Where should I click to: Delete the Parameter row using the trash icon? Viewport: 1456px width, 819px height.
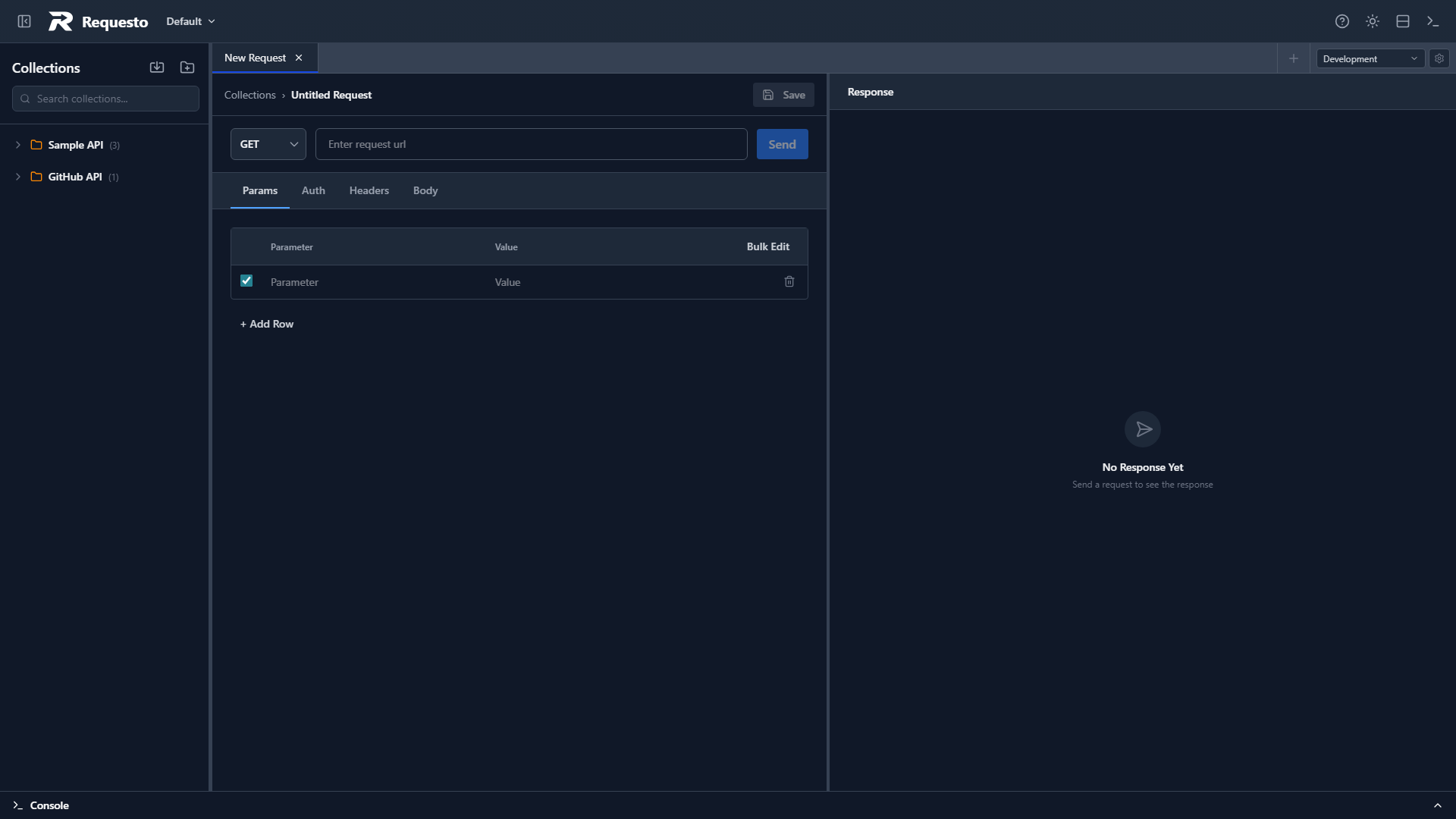click(x=789, y=281)
